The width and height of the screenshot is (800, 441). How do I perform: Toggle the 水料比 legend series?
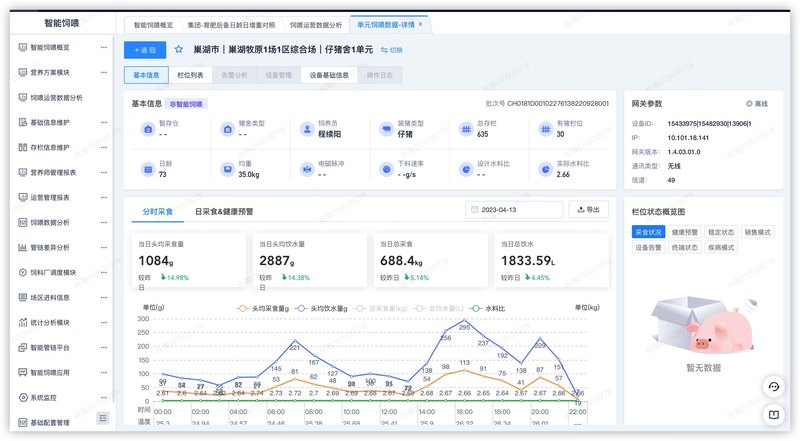[488, 309]
